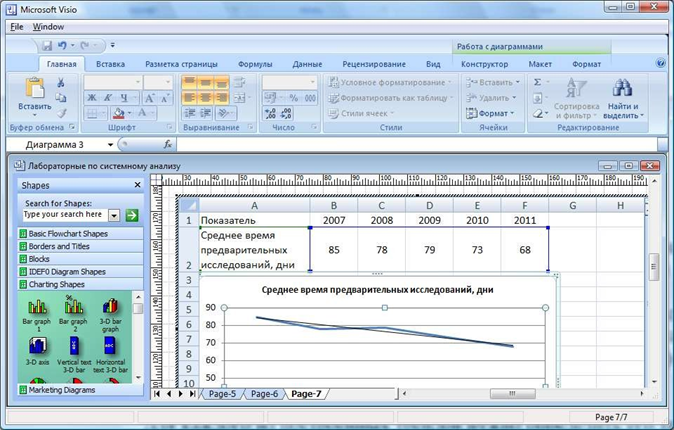Screen dimensions: 674x430
Task: Click the Redo arrow icon
Action: (x=85, y=45)
